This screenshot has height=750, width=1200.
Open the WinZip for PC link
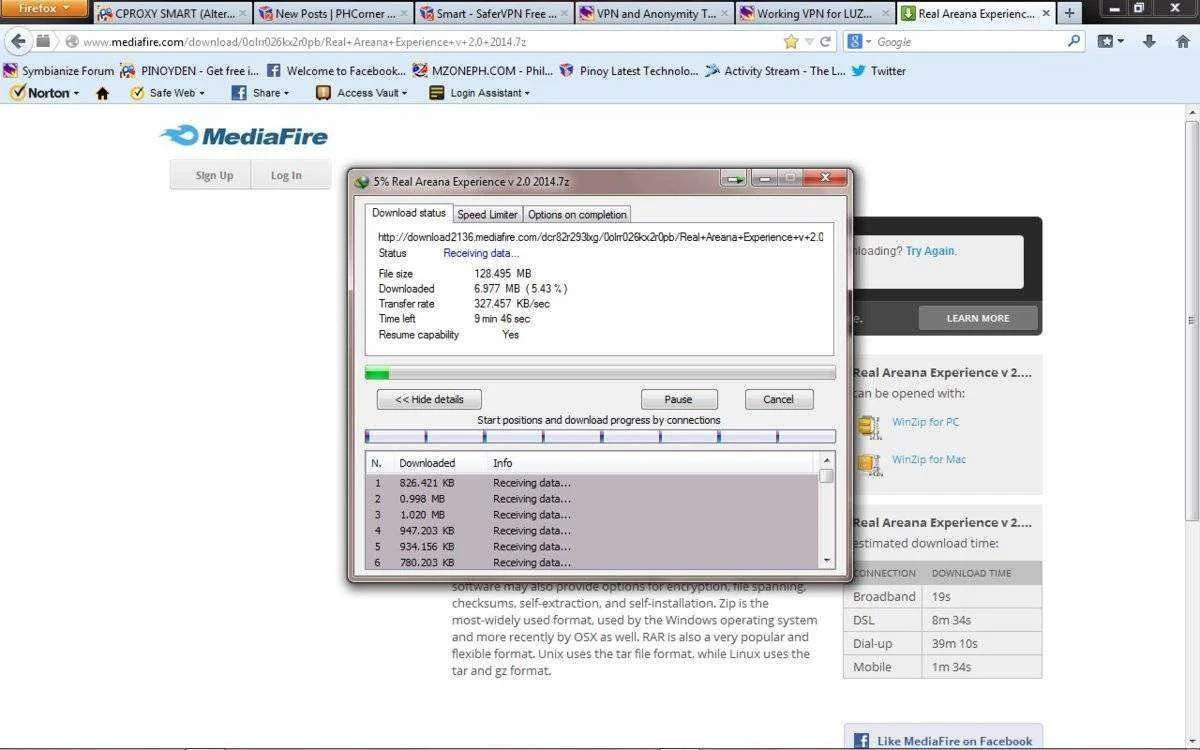pos(925,422)
